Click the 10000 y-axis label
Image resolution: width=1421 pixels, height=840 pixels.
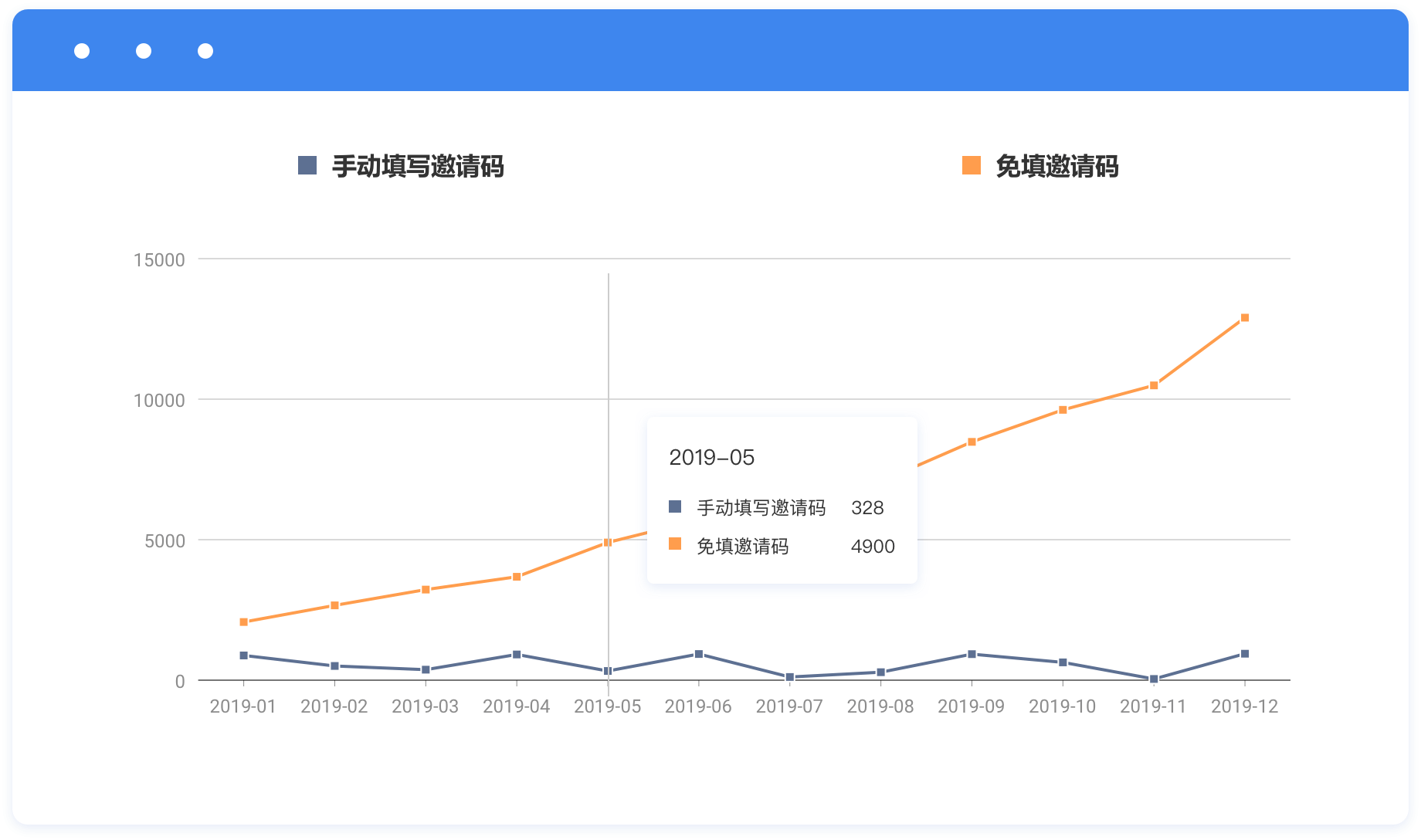pos(160,401)
